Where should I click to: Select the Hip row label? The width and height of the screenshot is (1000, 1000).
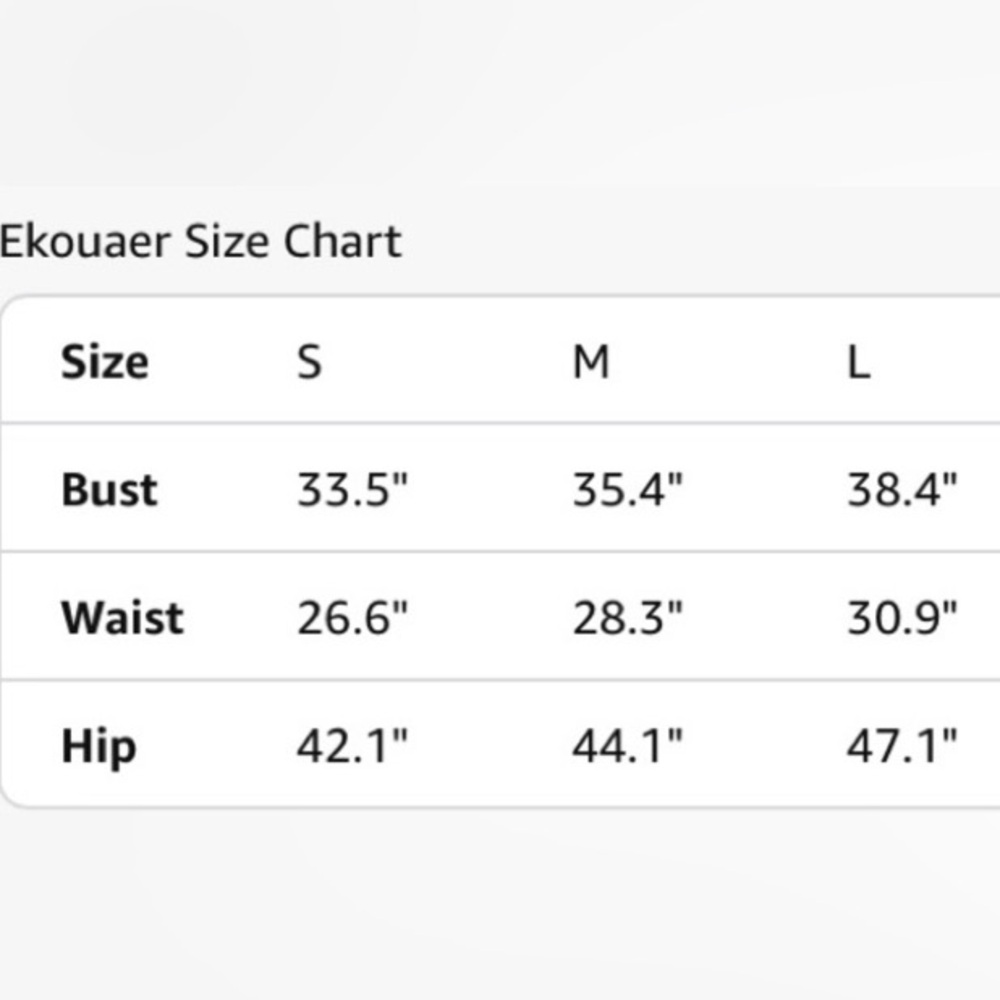(98, 746)
